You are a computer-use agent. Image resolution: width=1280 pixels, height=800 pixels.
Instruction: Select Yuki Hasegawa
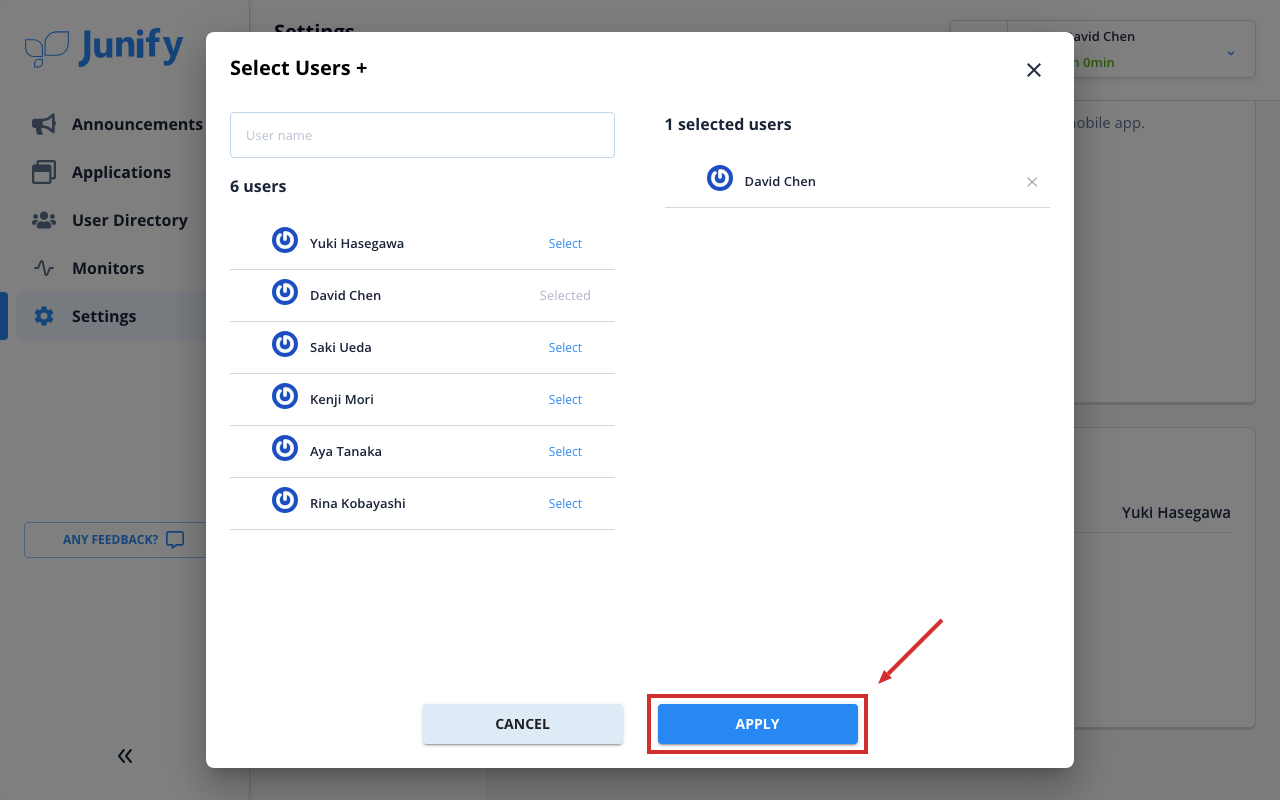[x=565, y=244]
